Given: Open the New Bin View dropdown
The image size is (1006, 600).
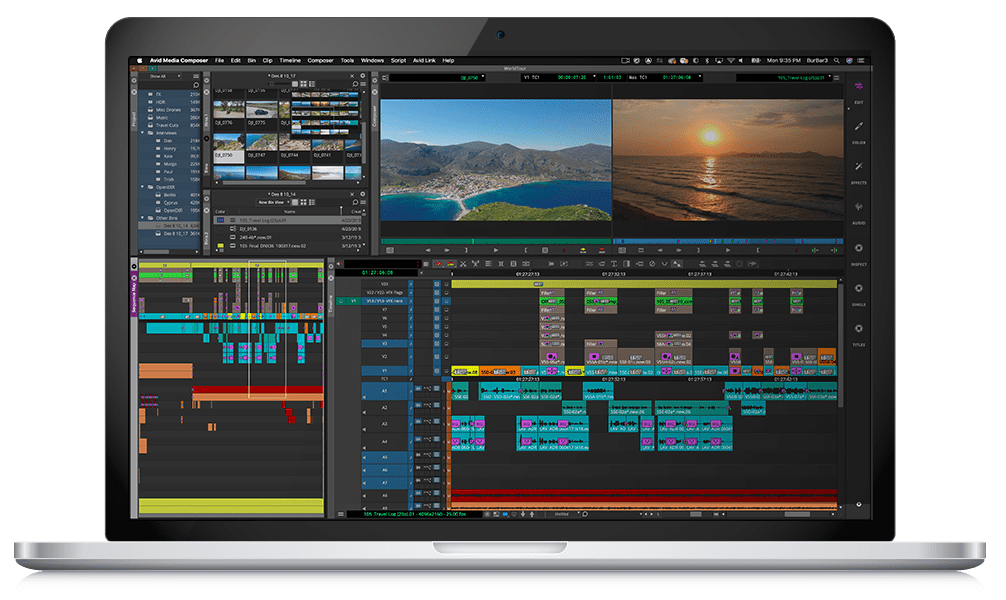Looking at the screenshot, I should [274, 202].
